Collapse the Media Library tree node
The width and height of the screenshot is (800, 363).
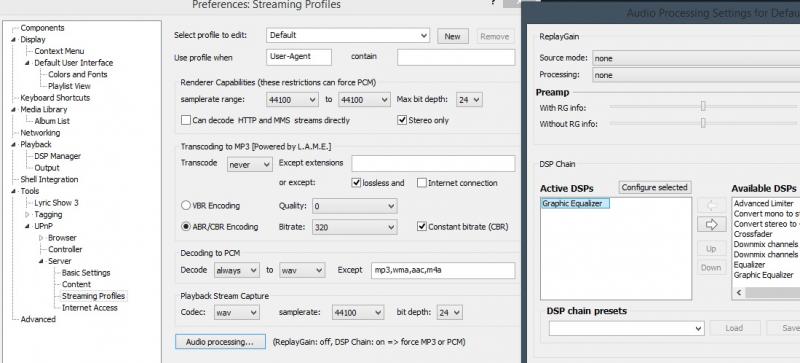coord(14,110)
